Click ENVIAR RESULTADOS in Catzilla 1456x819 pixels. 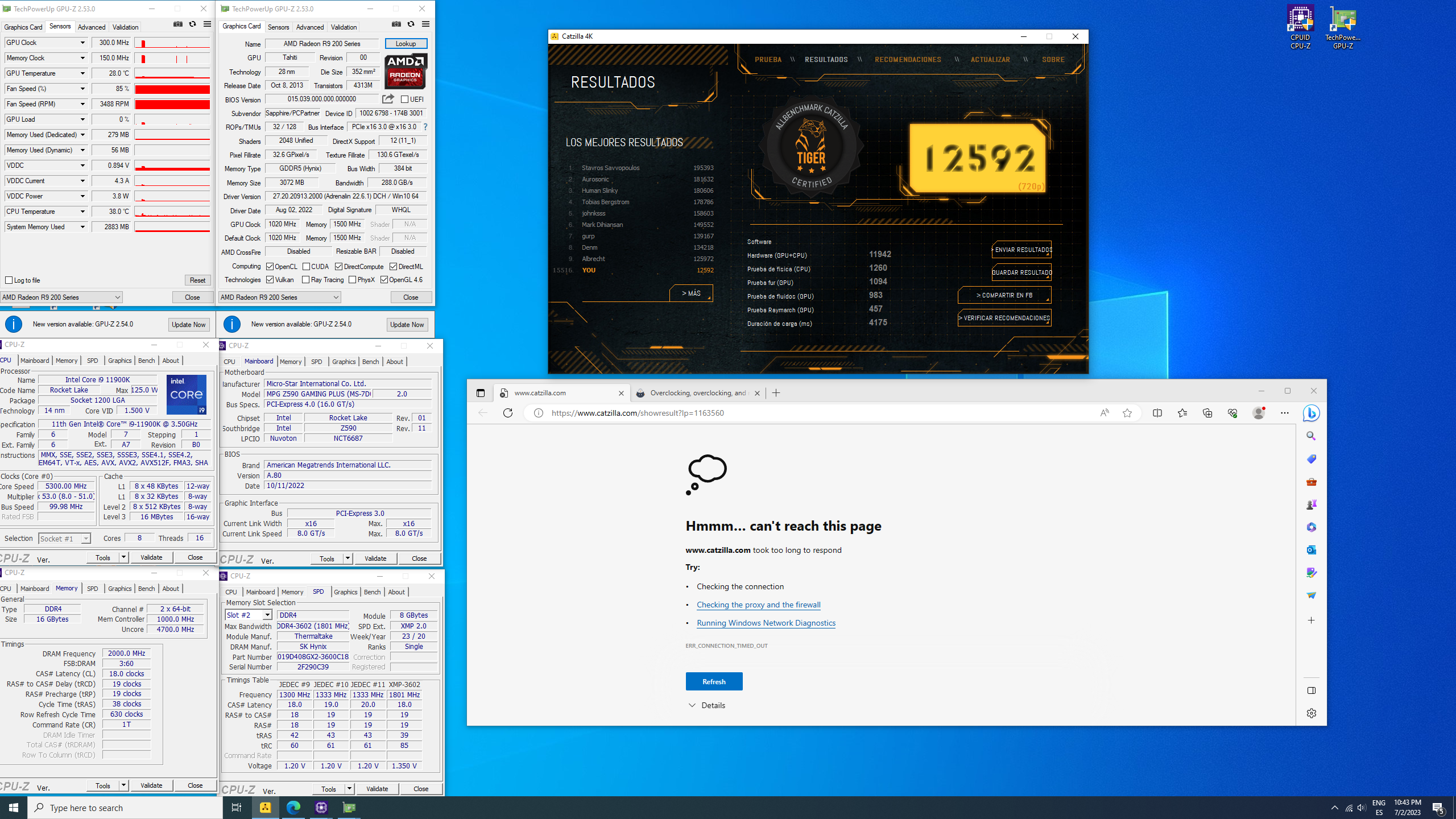coord(1021,250)
